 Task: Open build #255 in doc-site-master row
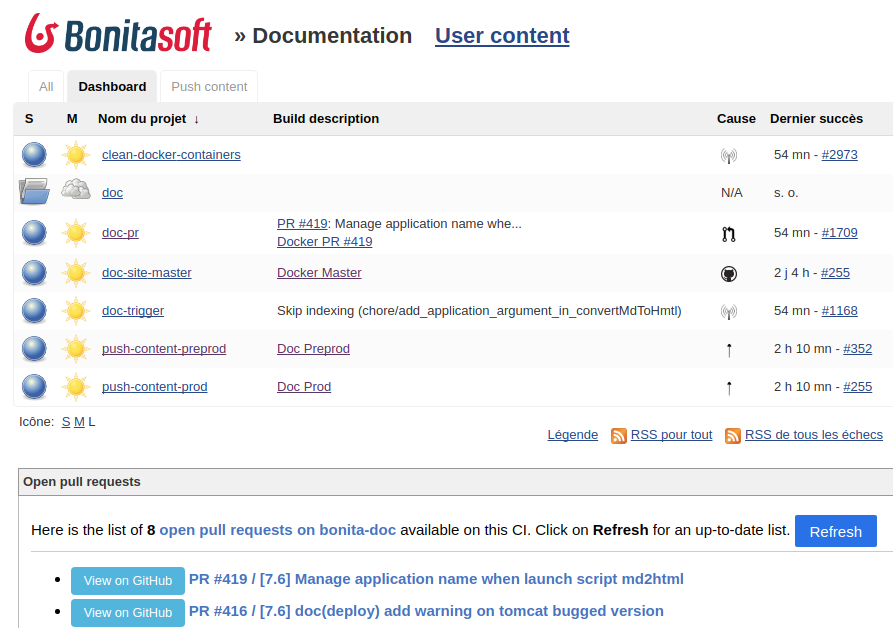(x=835, y=272)
